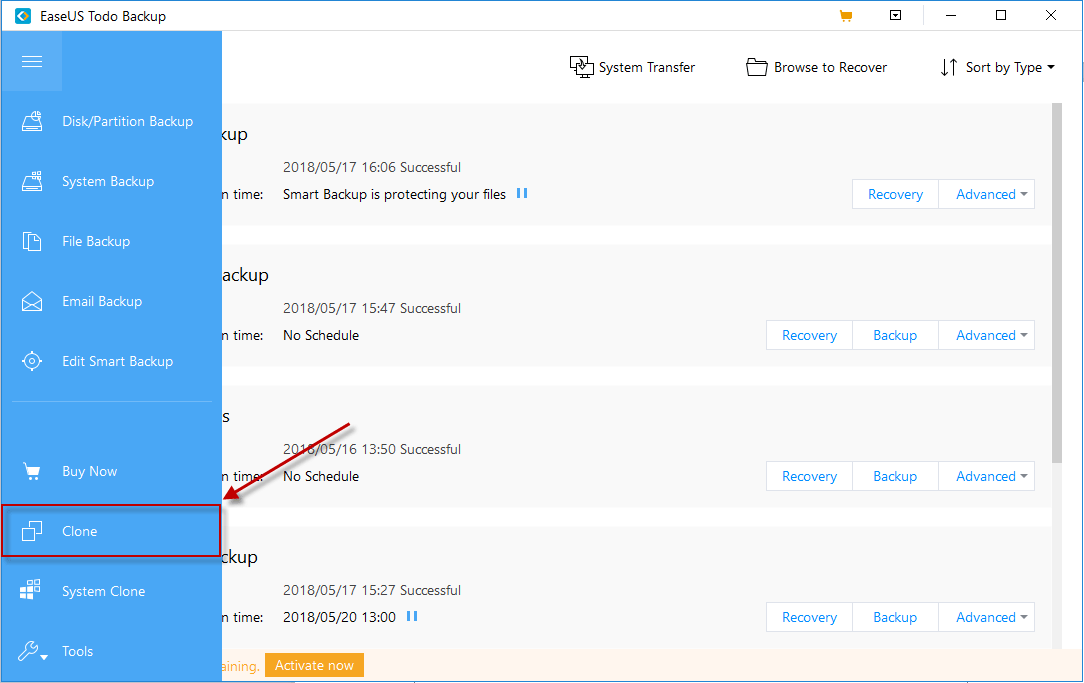
Task: Click Recovery for the 2018/05/16 backup
Action: pos(810,476)
